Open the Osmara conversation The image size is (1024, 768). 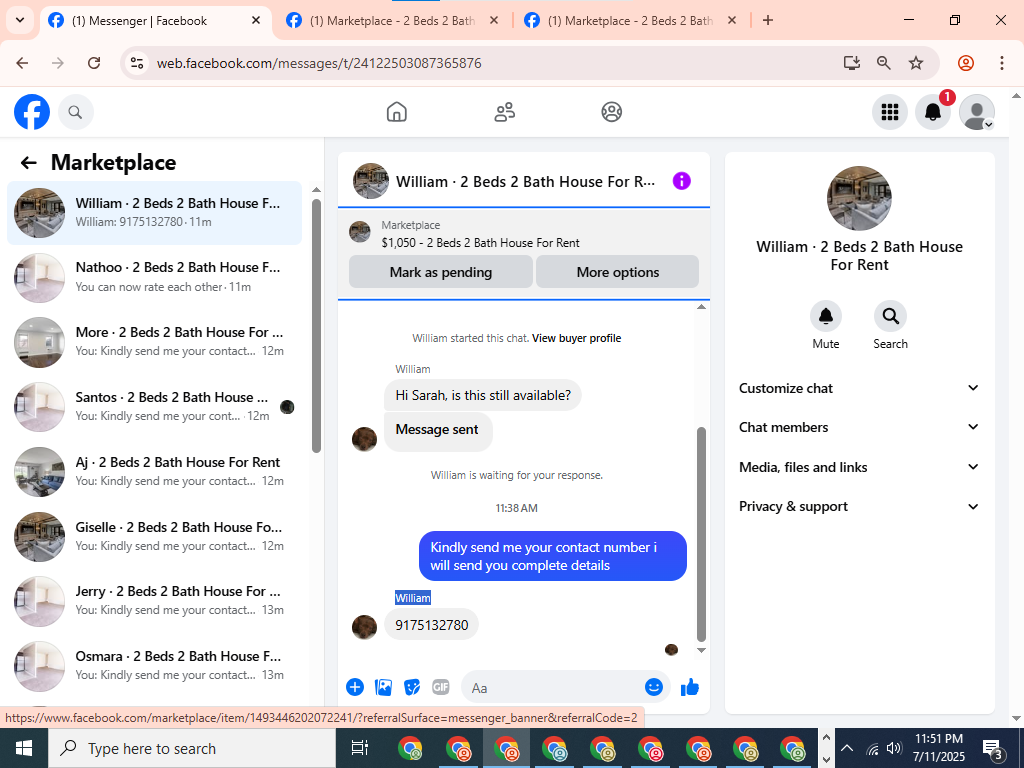coord(155,665)
